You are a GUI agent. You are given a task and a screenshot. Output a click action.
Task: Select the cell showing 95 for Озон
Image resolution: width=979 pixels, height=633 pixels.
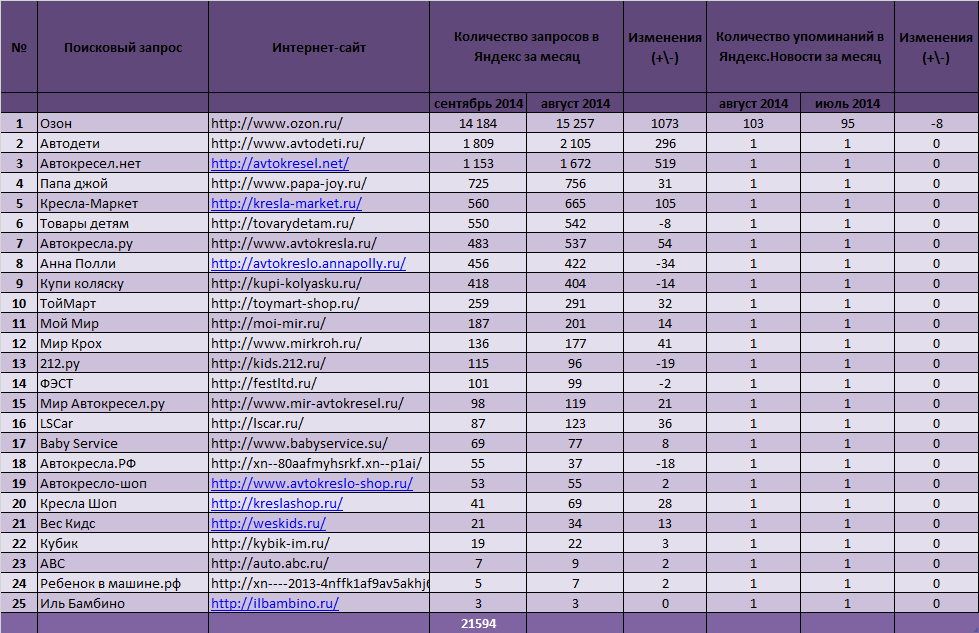tap(847, 124)
